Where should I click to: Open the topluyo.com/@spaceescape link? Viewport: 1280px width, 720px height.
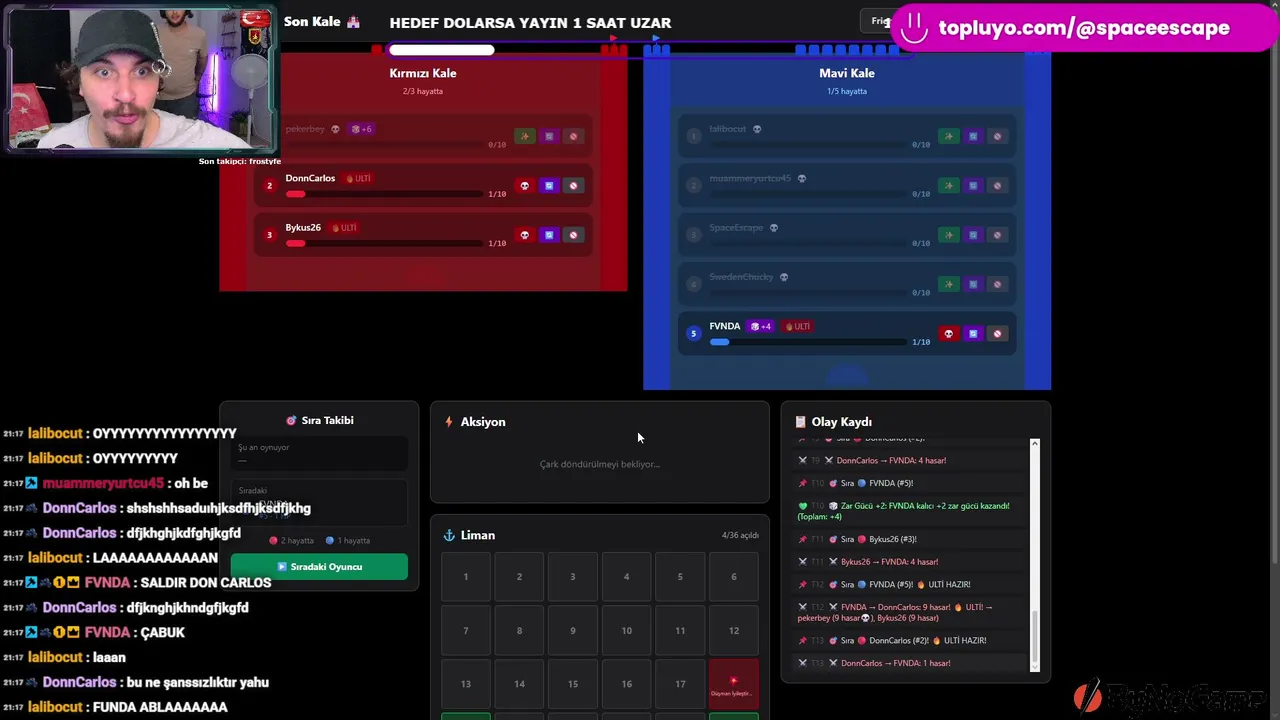pos(1084,28)
